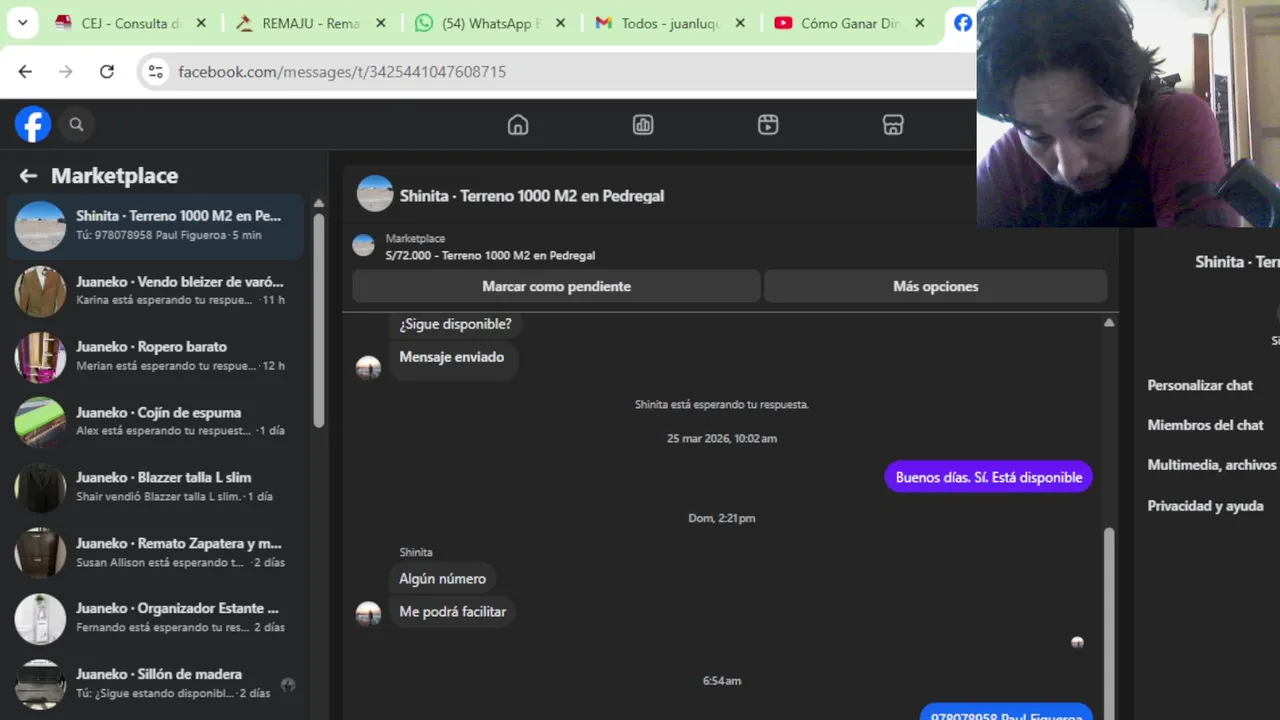Expand Privacidad y ayuda section

click(1206, 506)
